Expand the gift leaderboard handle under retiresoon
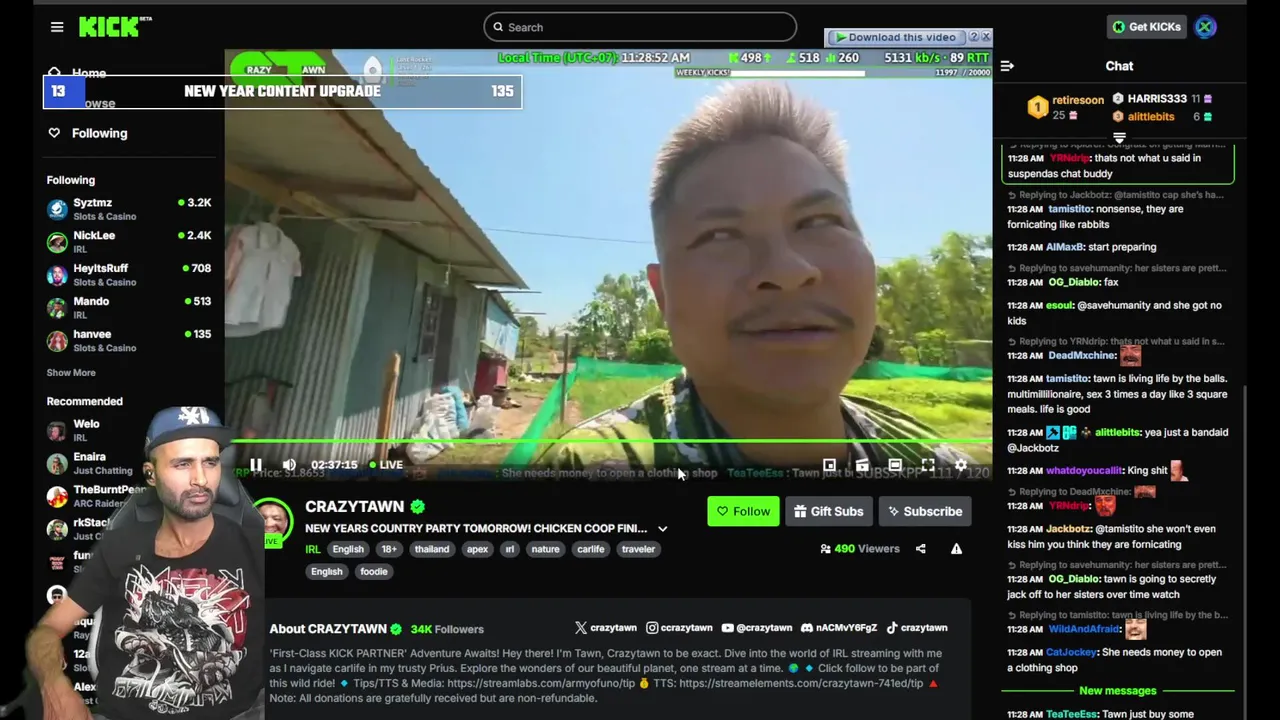The width and height of the screenshot is (1280, 720). [1119, 138]
